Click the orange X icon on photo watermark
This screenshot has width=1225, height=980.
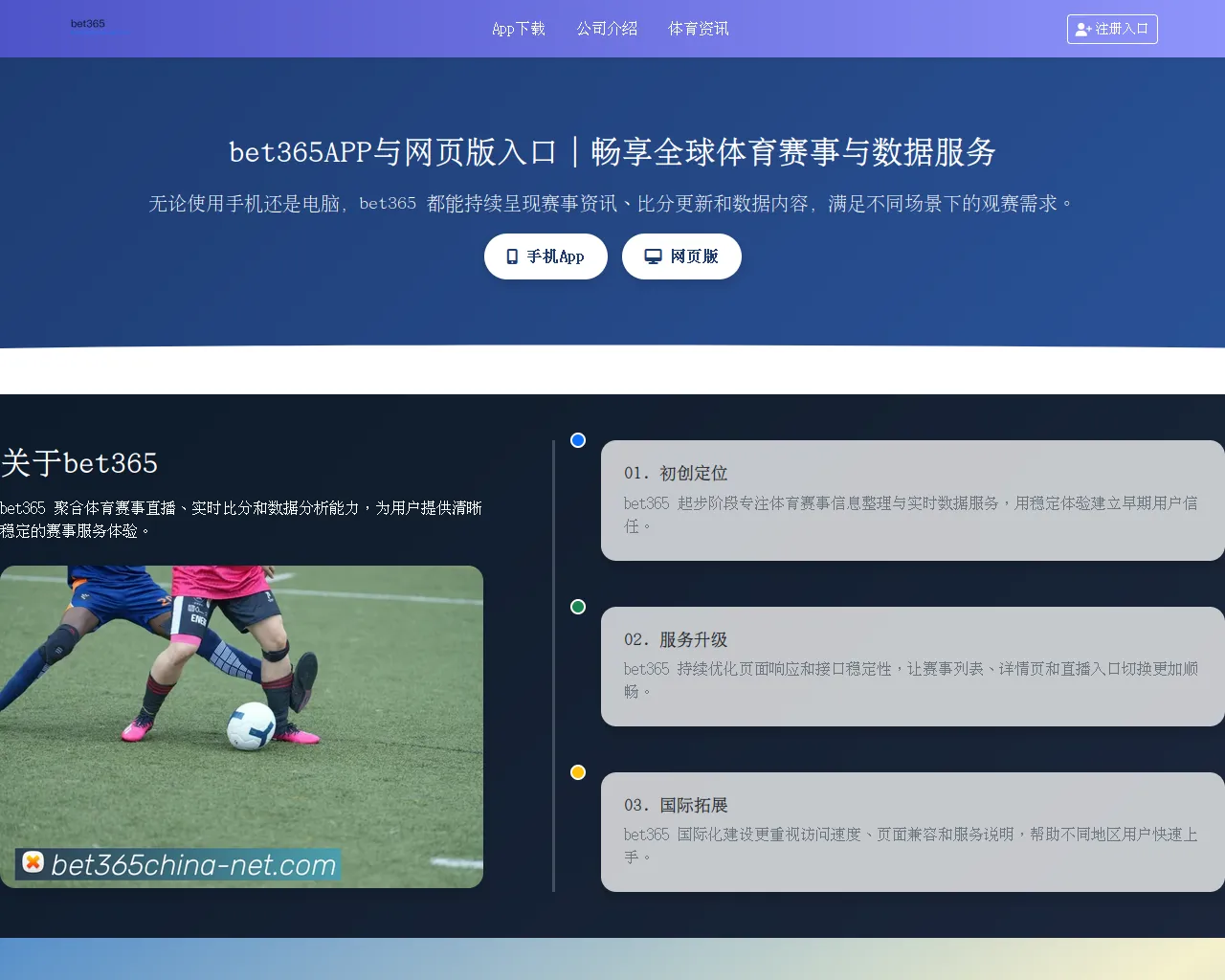coord(33,862)
